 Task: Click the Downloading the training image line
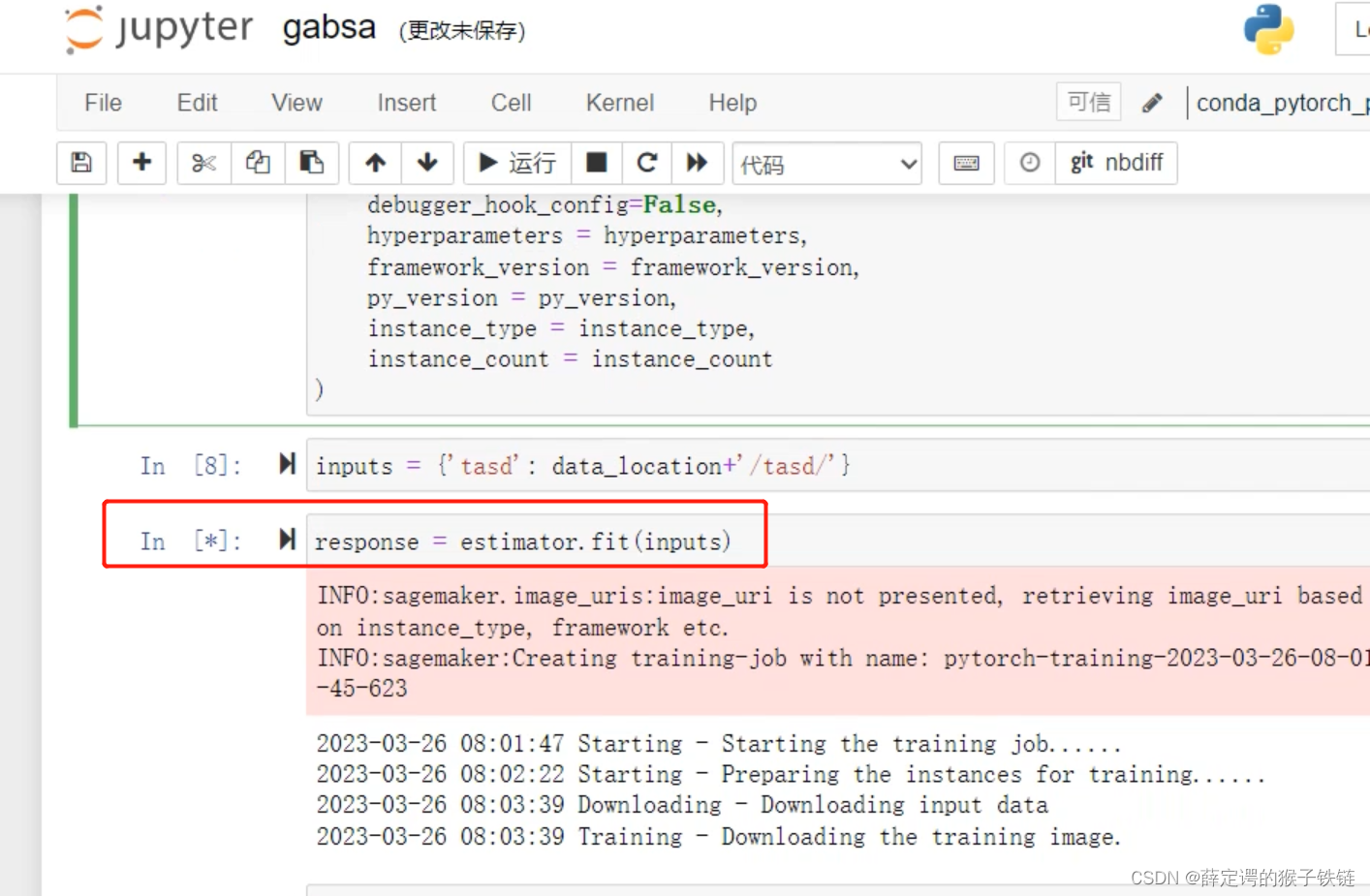tap(718, 836)
